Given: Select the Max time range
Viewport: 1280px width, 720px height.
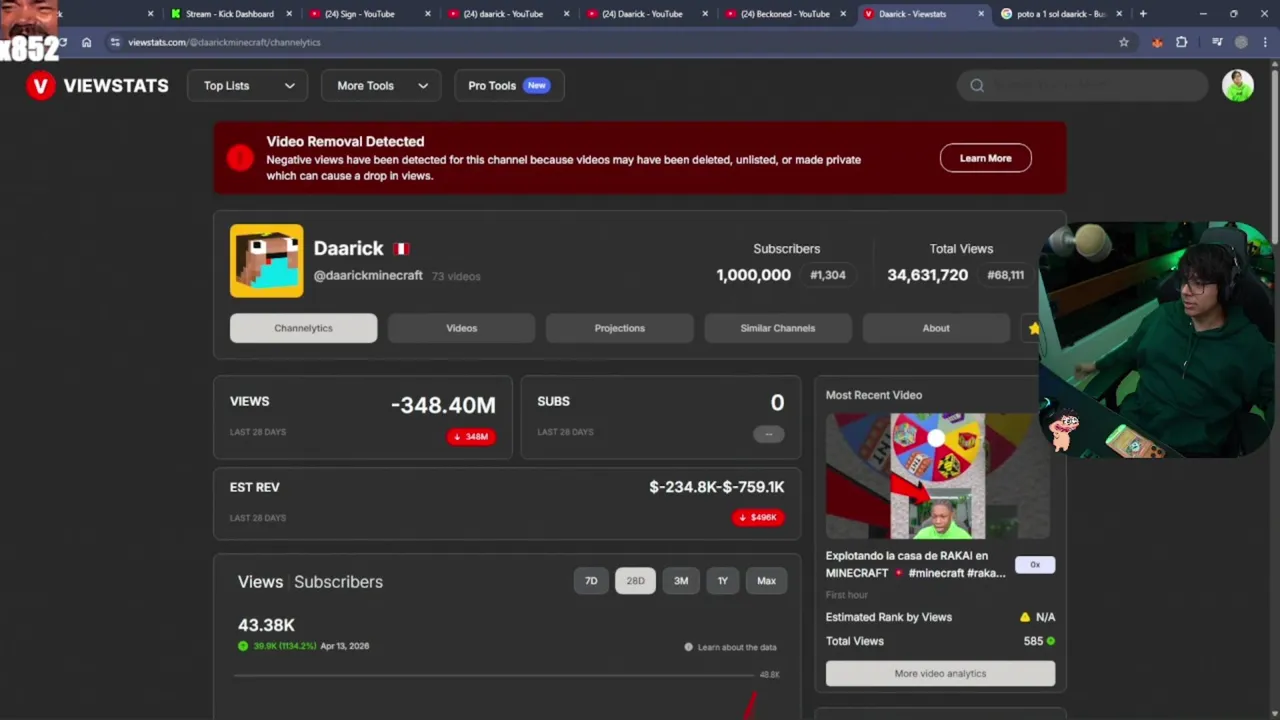Looking at the screenshot, I should pyautogui.click(x=766, y=581).
